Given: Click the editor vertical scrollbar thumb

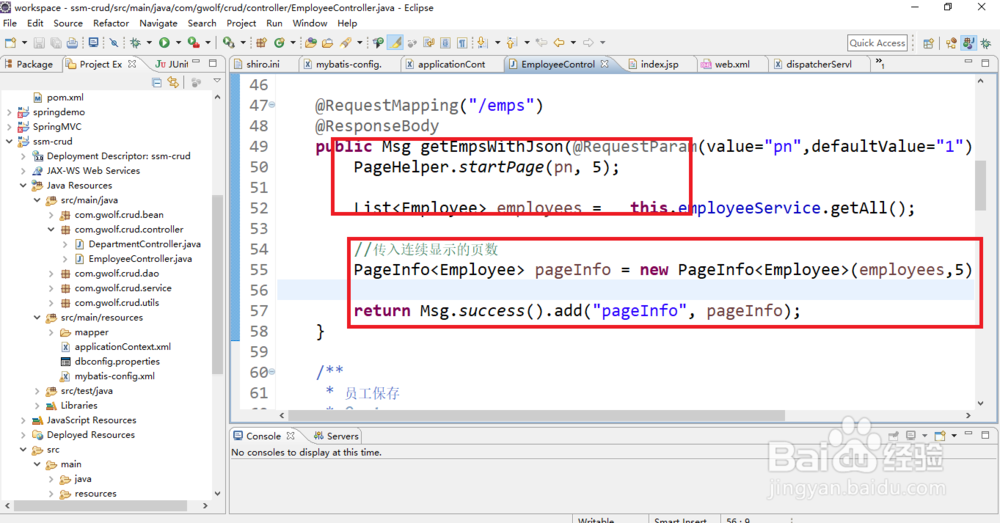Looking at the screenshot, I should 980,186.
